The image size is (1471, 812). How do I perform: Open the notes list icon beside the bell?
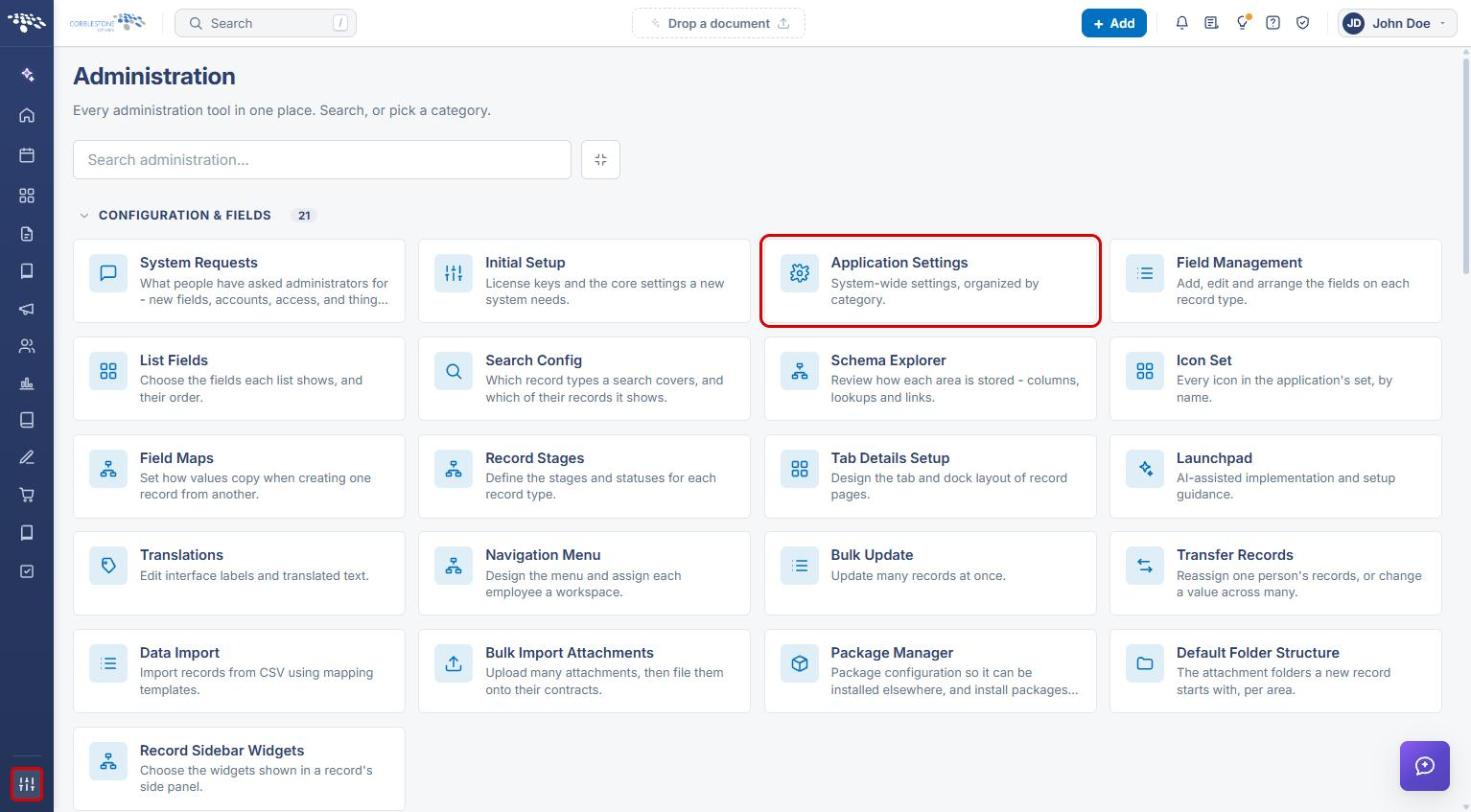click(x=1211, y=23)
